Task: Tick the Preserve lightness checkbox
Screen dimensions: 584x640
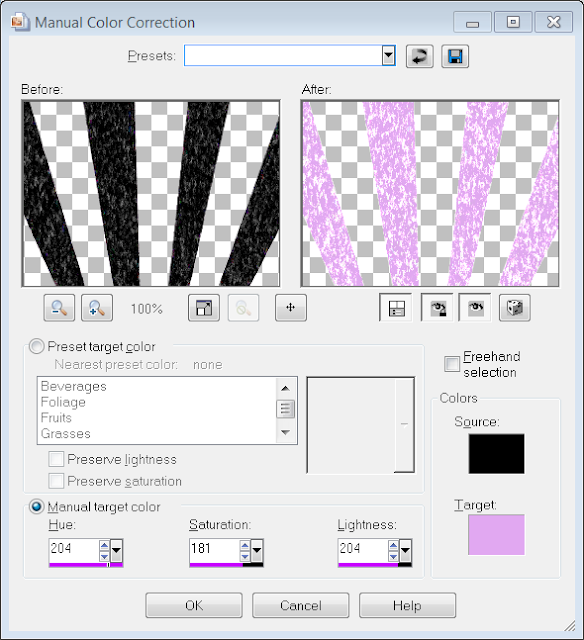Action: point(56,459)
